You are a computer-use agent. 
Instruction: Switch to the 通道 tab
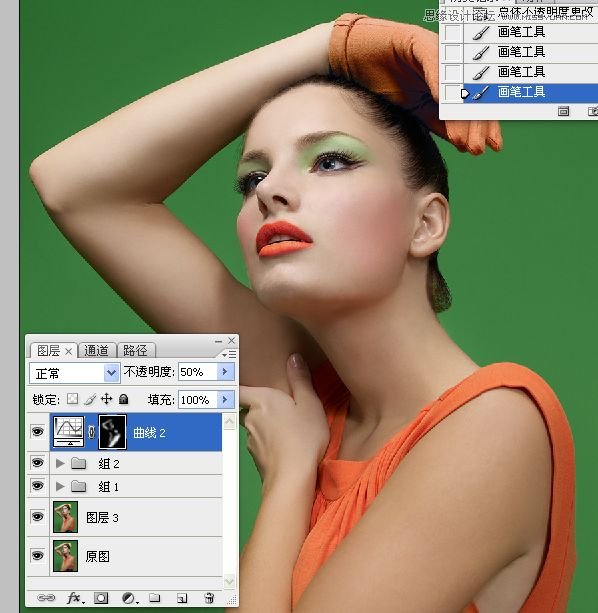(x=96, y=350)
